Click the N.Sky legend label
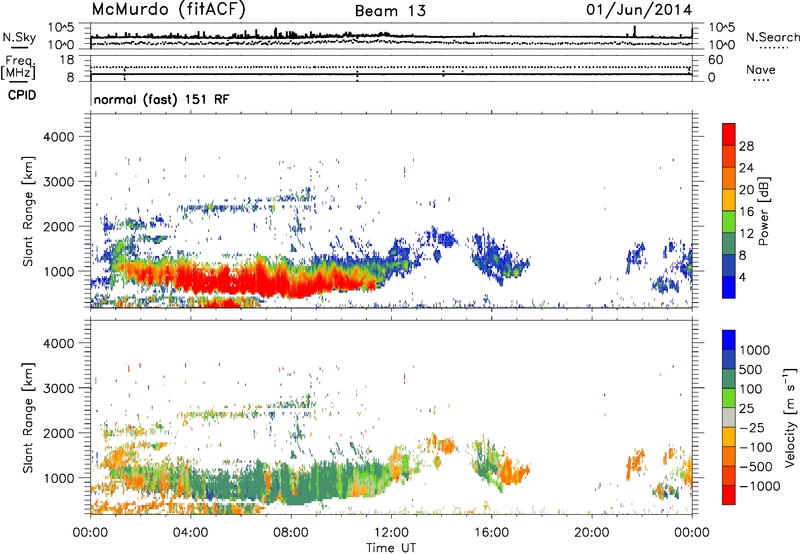 tap(19, 37)
